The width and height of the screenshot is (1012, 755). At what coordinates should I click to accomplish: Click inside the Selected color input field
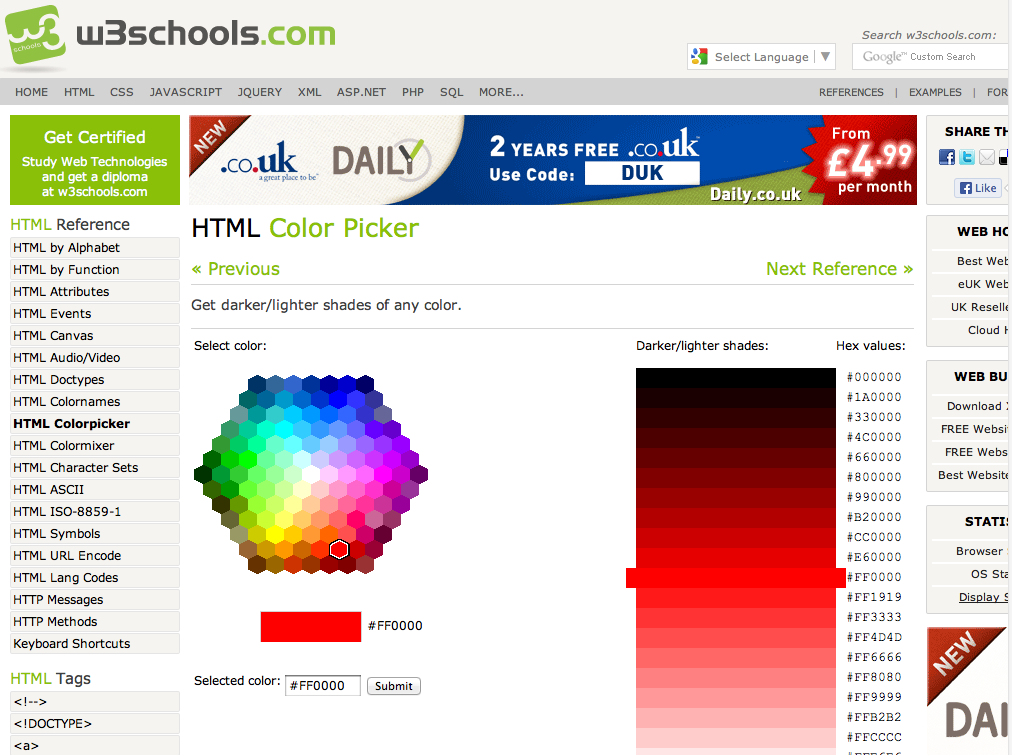tap(322, 685)
